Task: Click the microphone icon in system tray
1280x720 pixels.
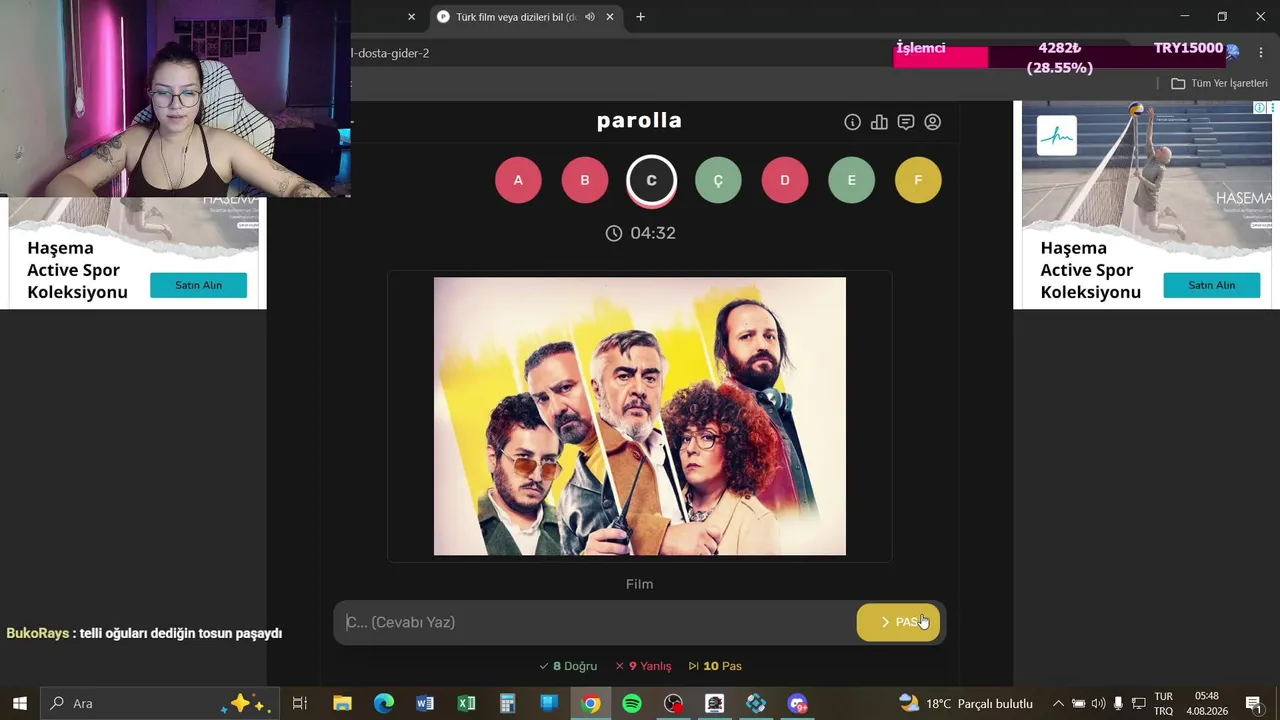Action: (1118, 703)
